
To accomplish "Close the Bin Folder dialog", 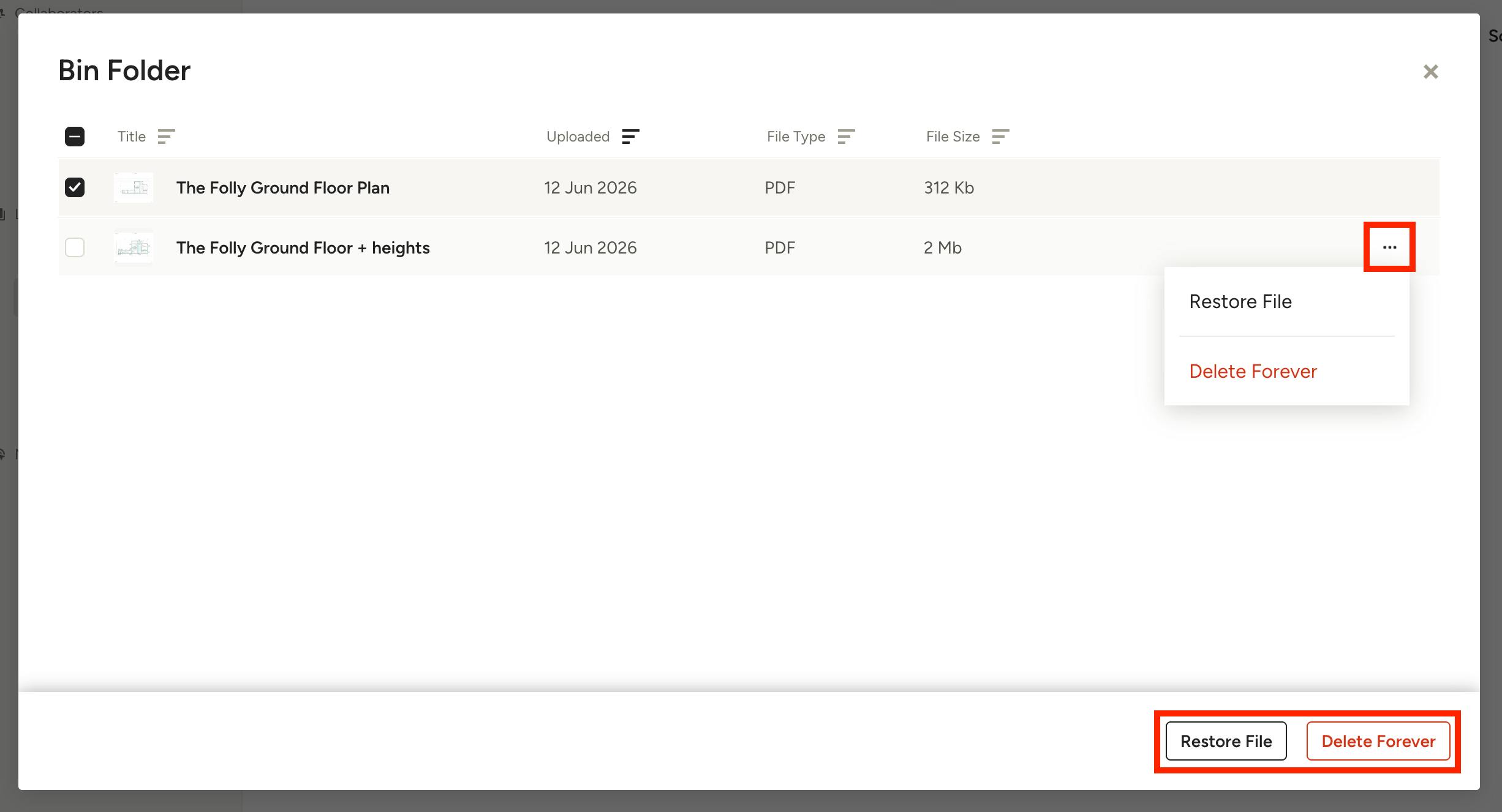I will tap(1430, 72).
